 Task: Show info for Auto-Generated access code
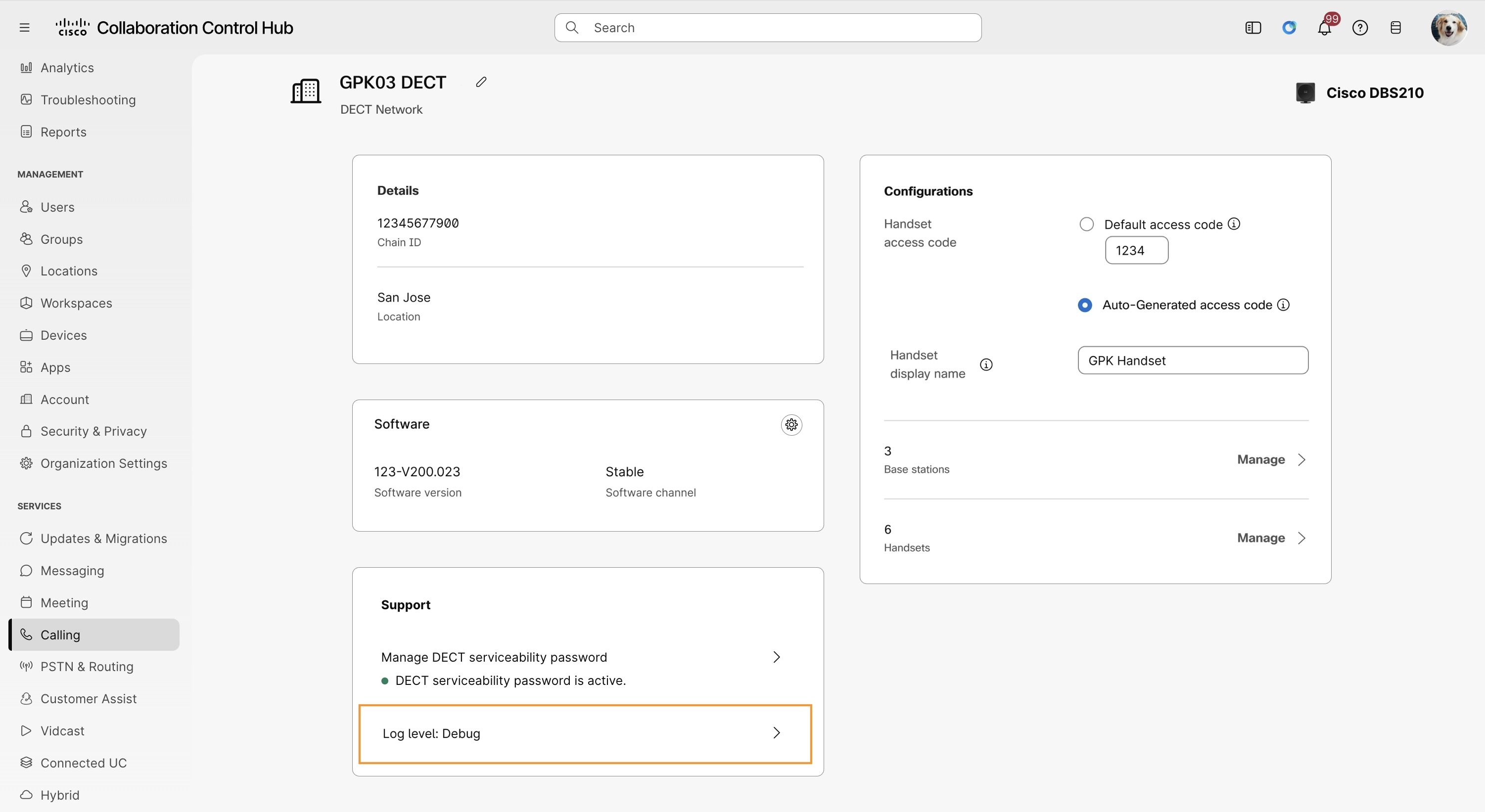coord(1283,305)
